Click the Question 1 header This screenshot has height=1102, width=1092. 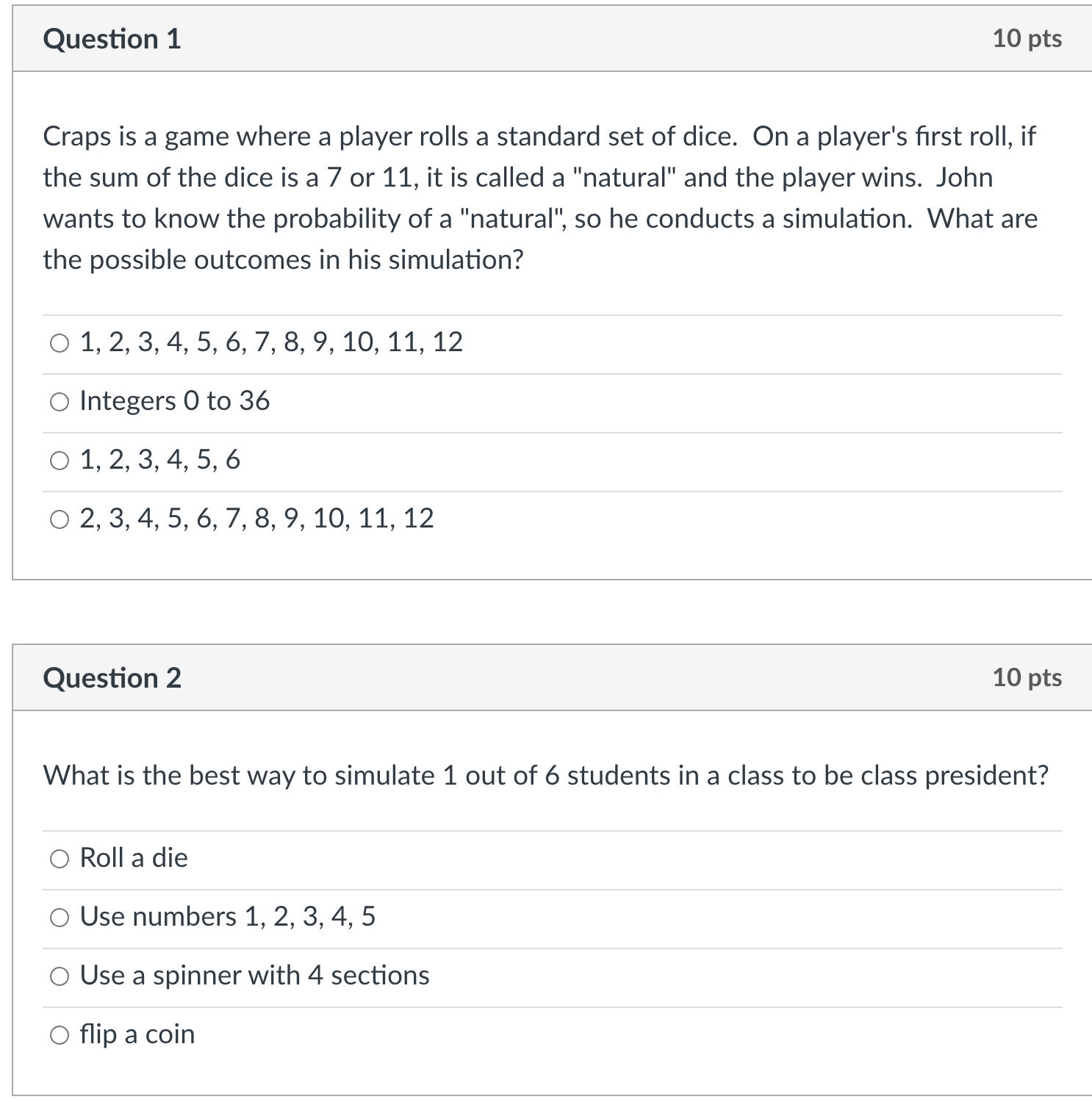(x=110, y=38)
